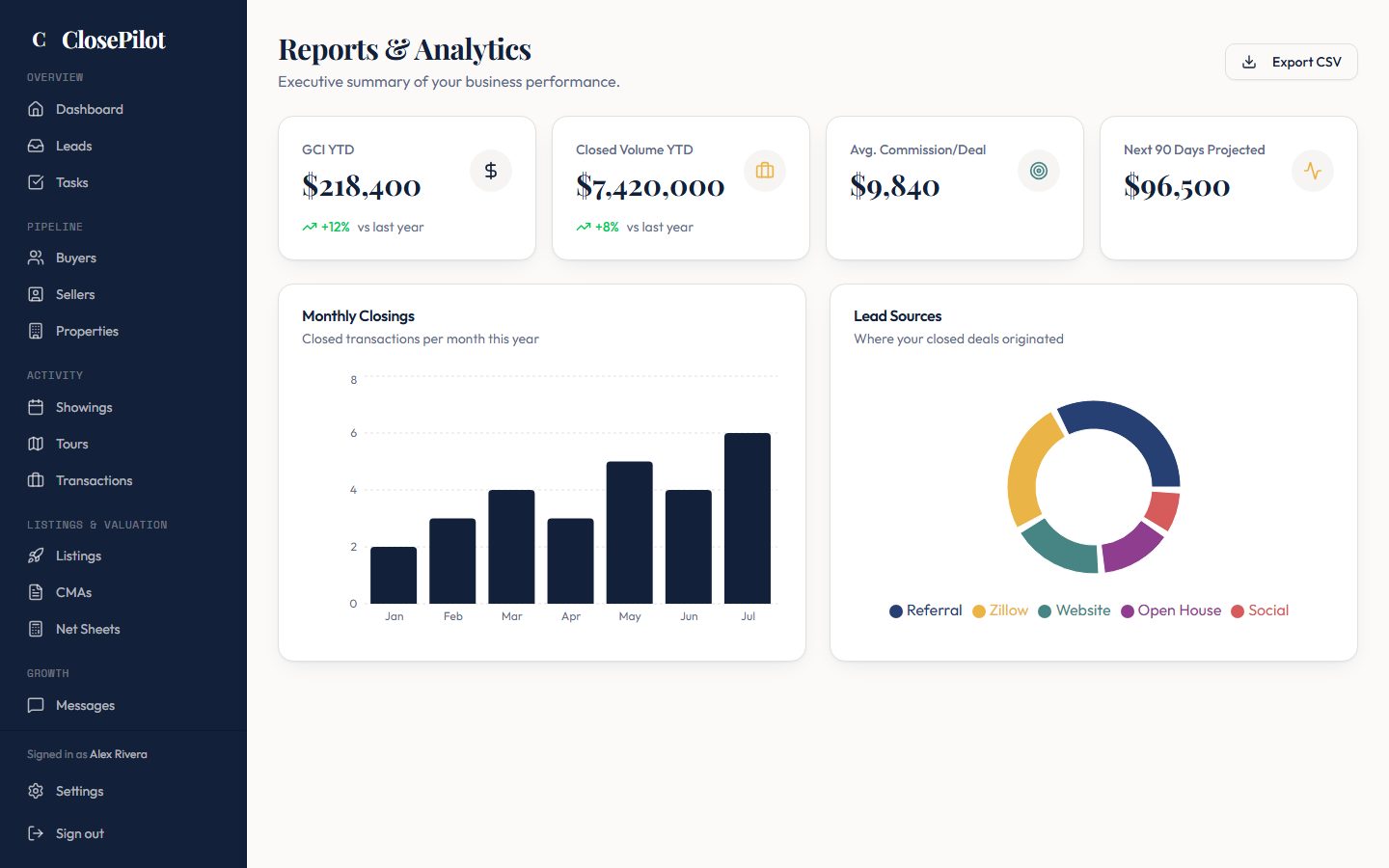Open the CMAs page link
This screenshot has height=868, width=1389.
tap(123, 592)
